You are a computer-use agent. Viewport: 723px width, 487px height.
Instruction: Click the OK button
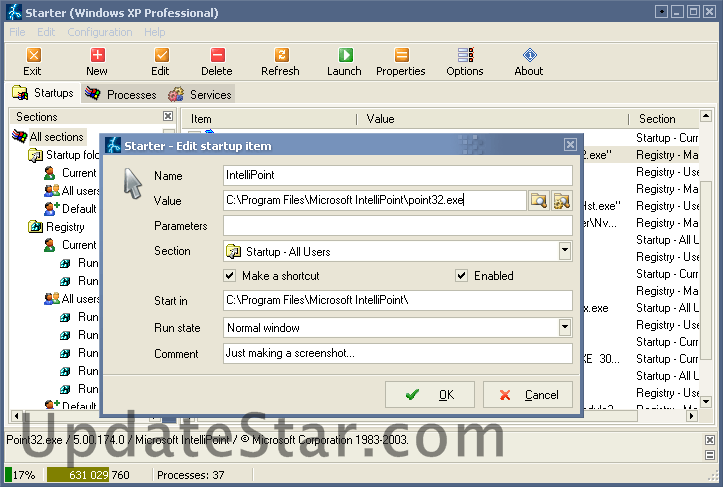[x=430, y=395]
